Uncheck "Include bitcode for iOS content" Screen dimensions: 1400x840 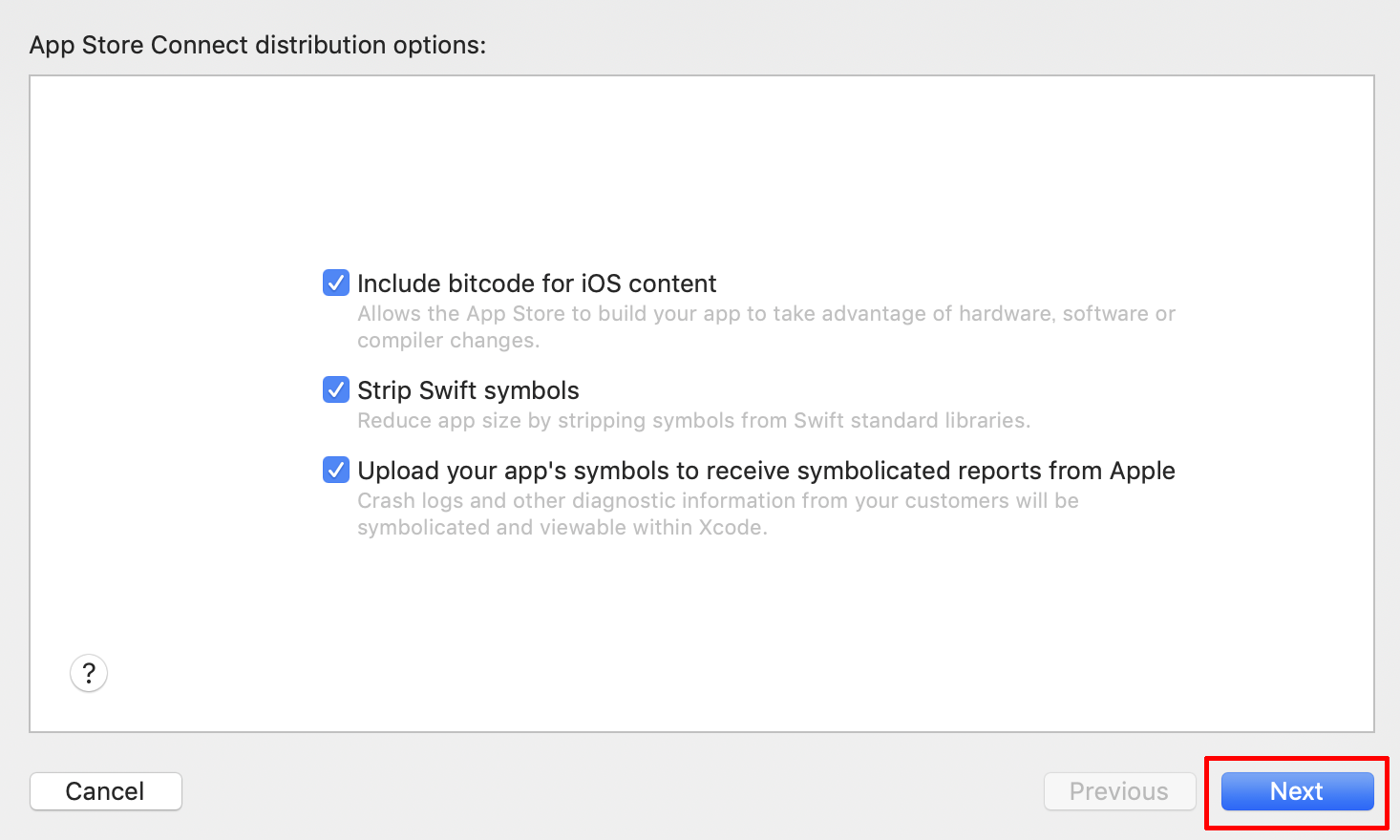tap(335, 283)
